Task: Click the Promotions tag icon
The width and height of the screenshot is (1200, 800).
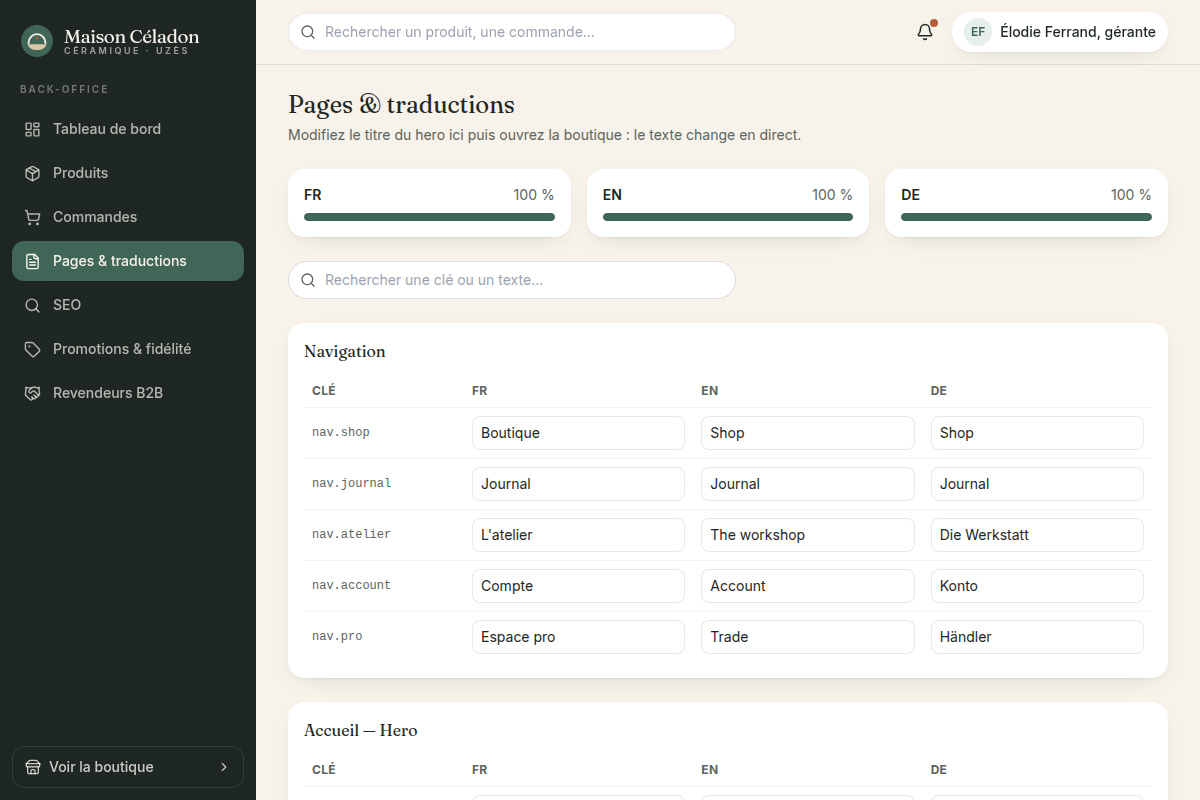Action: pos(33,349)
